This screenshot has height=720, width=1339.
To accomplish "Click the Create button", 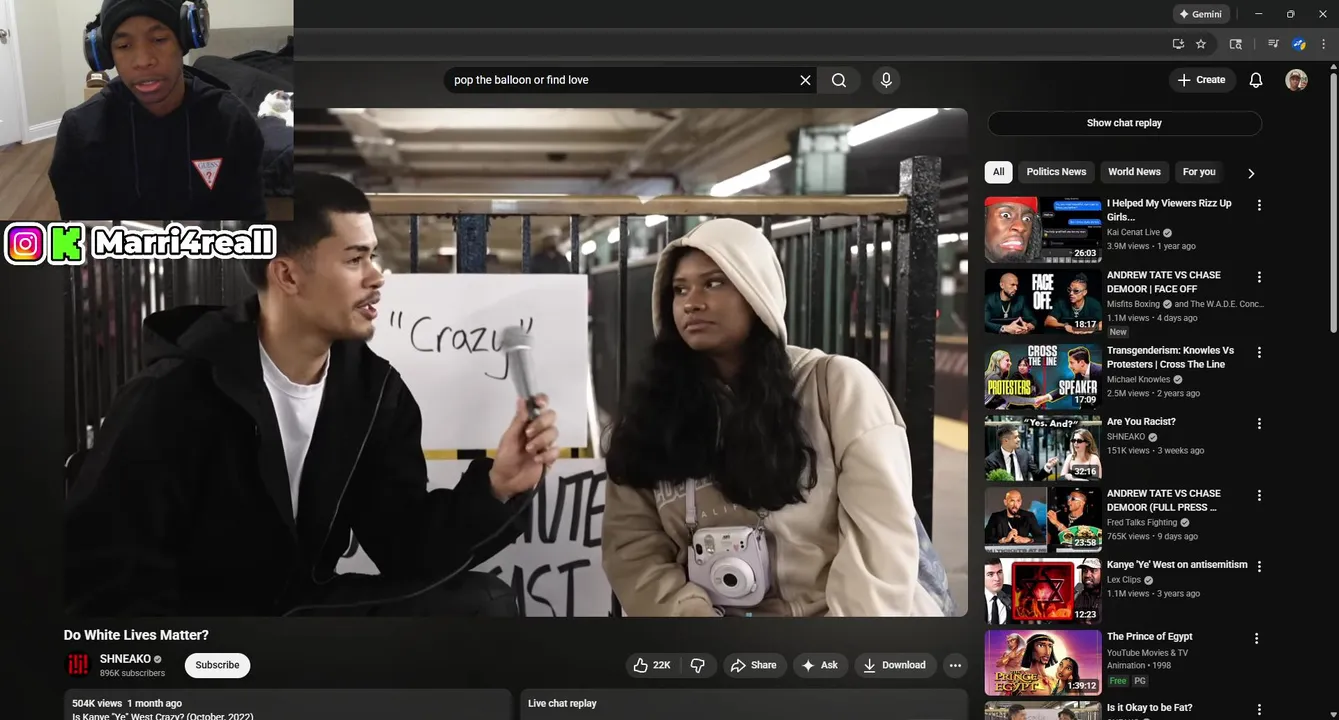I will pyautogui.click(x=1202, y=80).
